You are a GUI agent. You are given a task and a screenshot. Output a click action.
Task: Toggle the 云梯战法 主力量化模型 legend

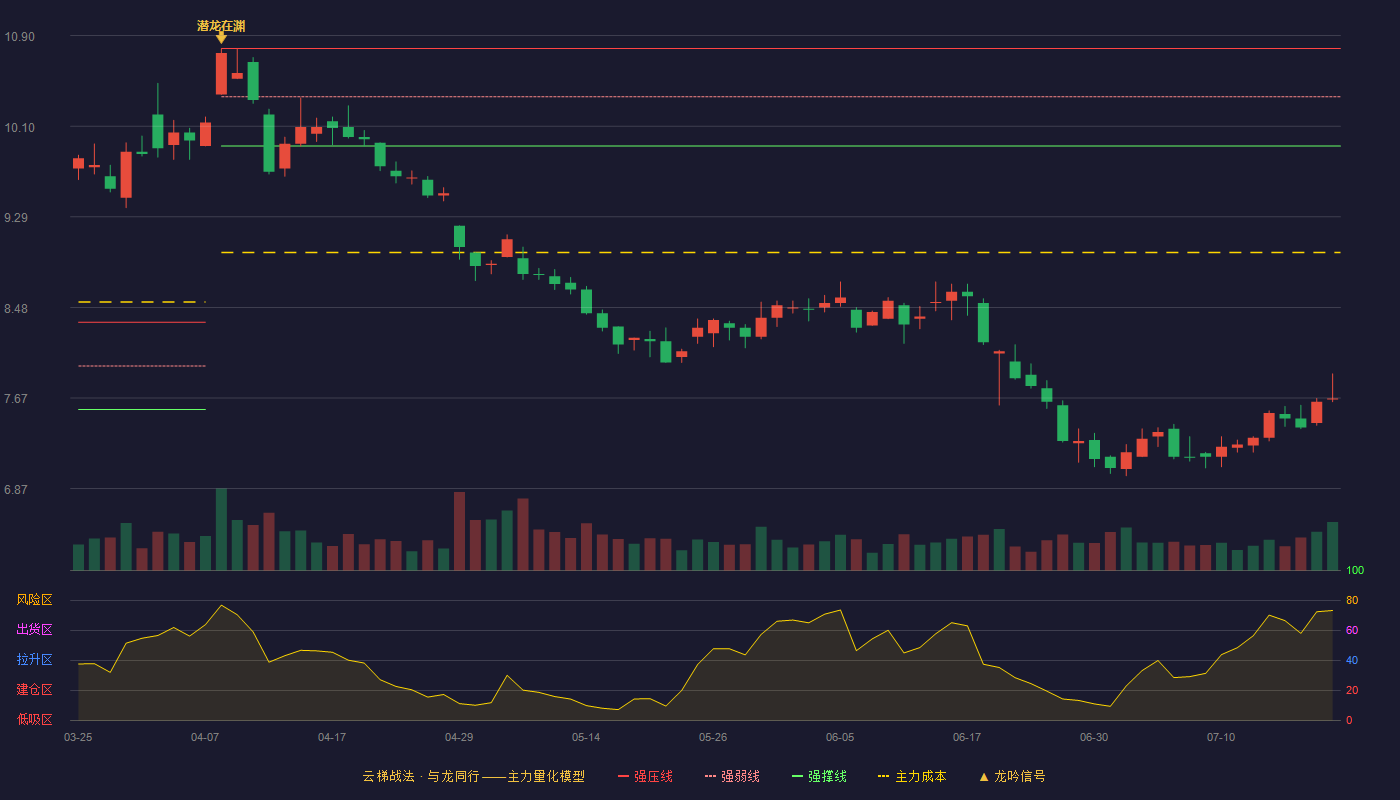coord(474,776)
